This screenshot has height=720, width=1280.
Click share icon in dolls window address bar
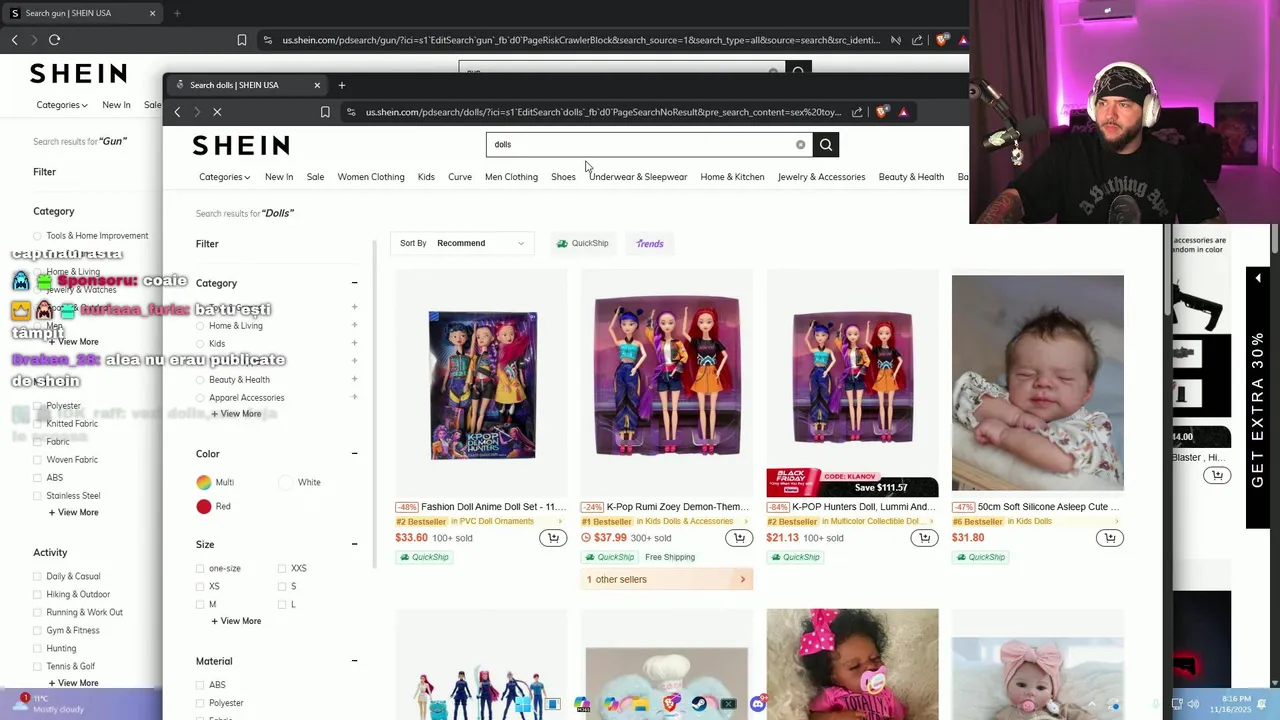[857, 112]
